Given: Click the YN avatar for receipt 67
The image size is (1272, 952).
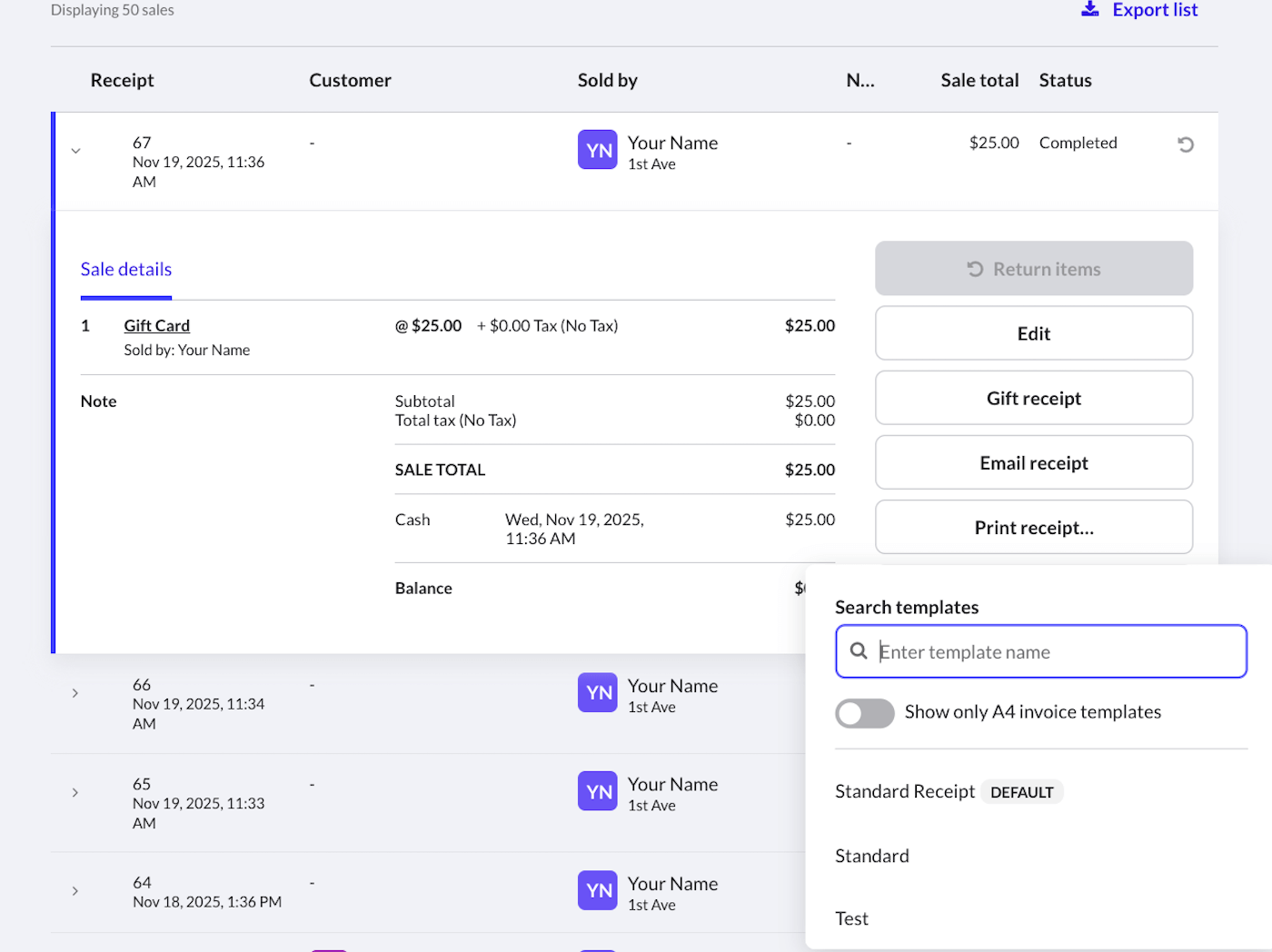Looking at the screenshot, I should pos(597,150).
